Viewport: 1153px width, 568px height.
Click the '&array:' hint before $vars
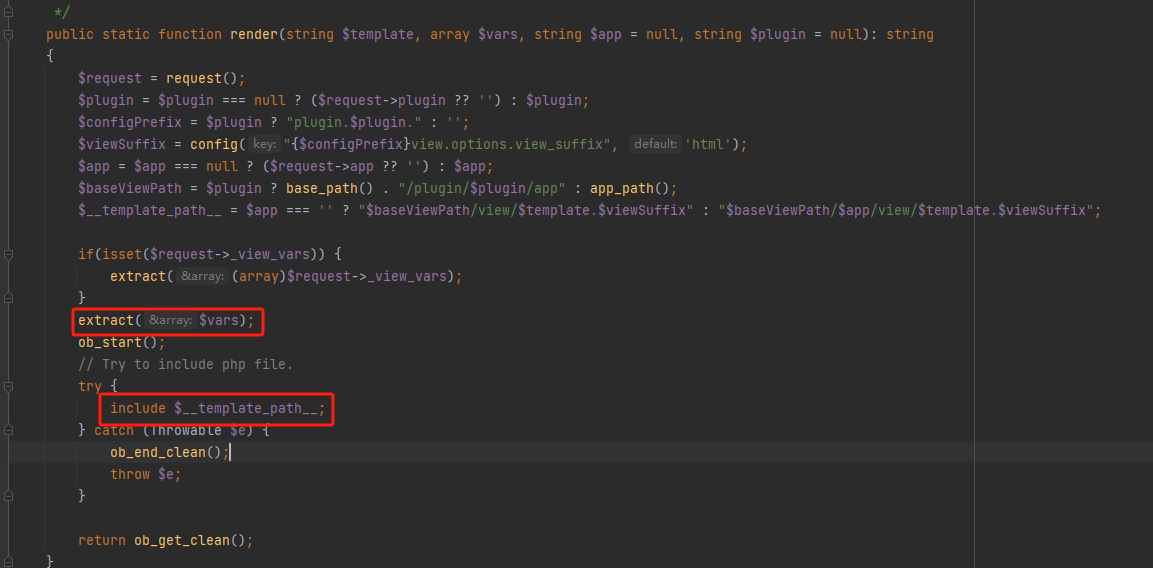(168, 321)
